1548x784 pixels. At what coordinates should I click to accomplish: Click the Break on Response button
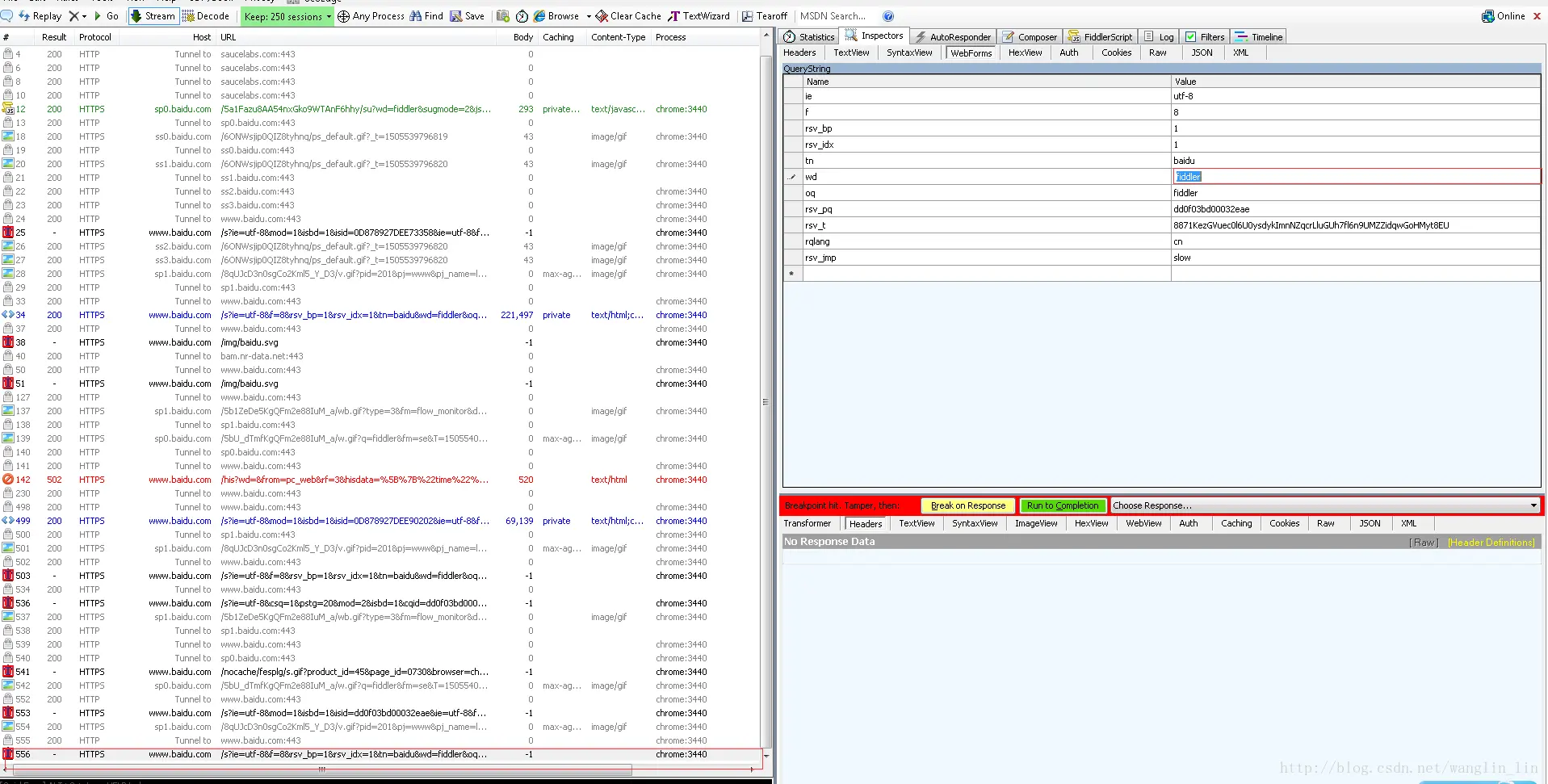pos(968,505)
